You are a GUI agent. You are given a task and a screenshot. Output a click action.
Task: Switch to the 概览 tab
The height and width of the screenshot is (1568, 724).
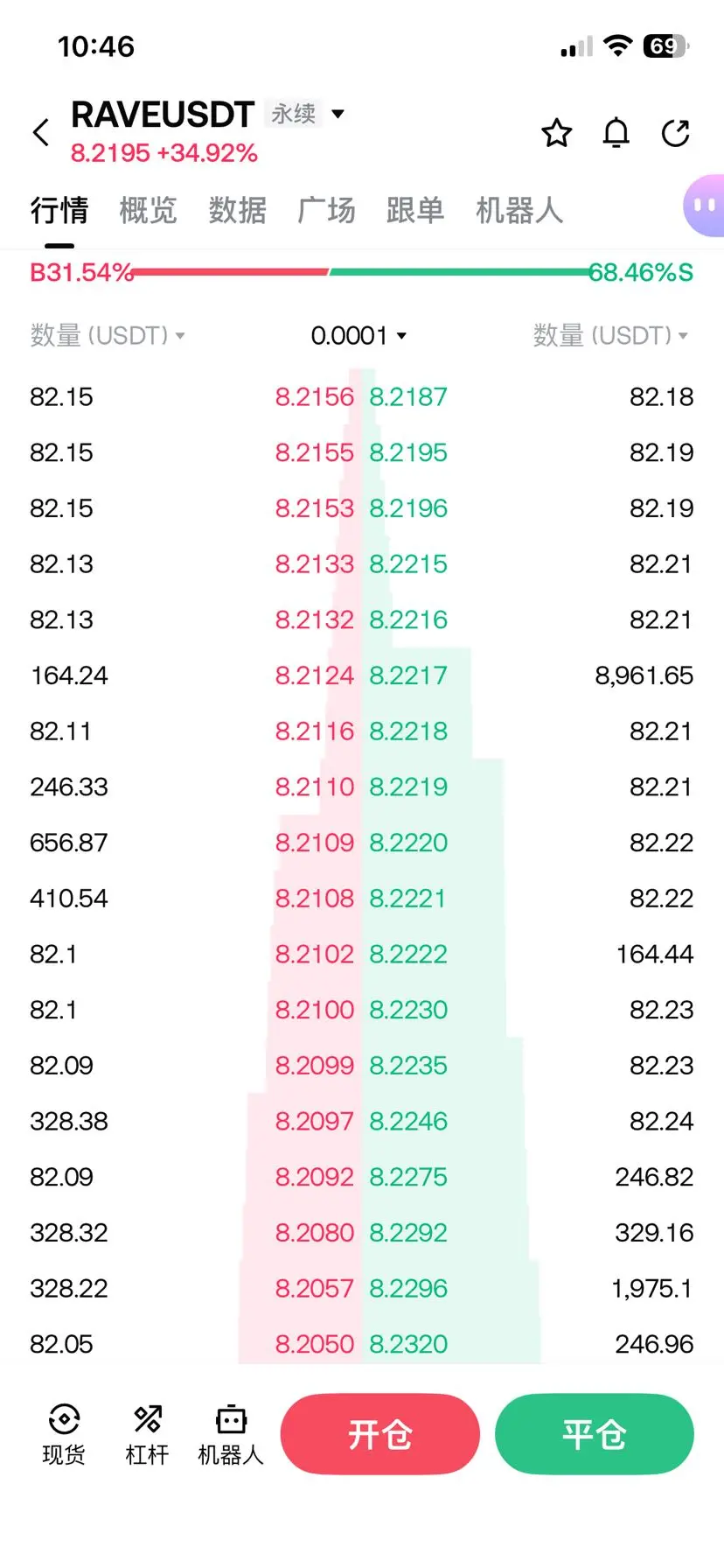pos(149,211)
